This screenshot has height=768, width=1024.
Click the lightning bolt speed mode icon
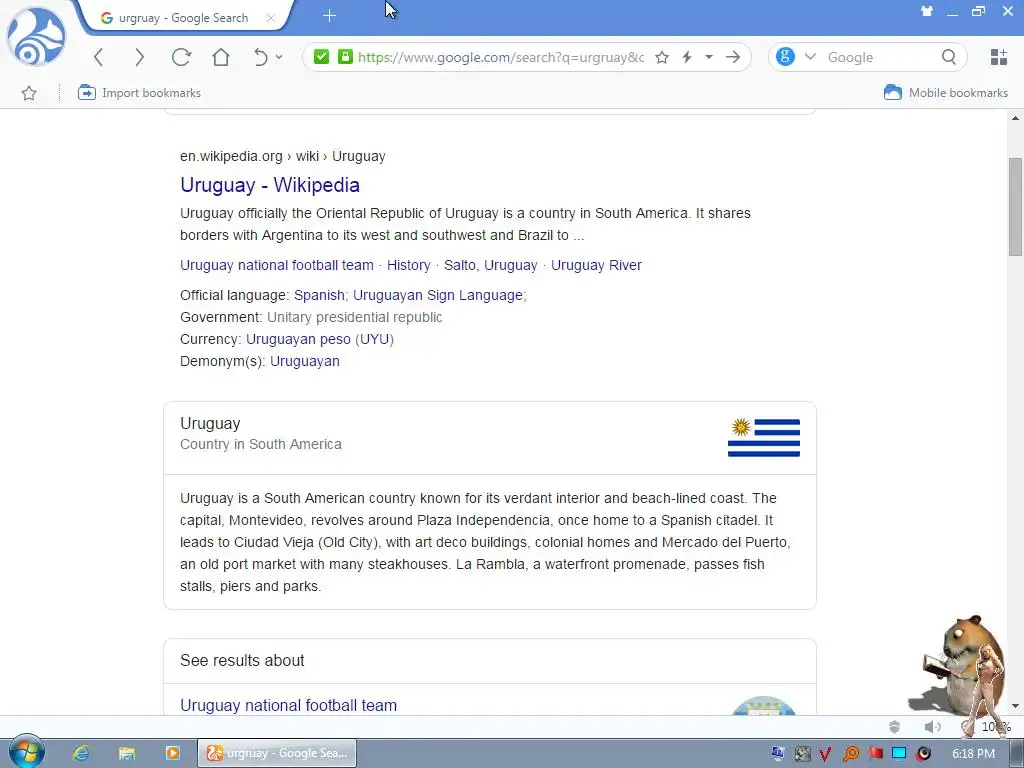[687, 57]
